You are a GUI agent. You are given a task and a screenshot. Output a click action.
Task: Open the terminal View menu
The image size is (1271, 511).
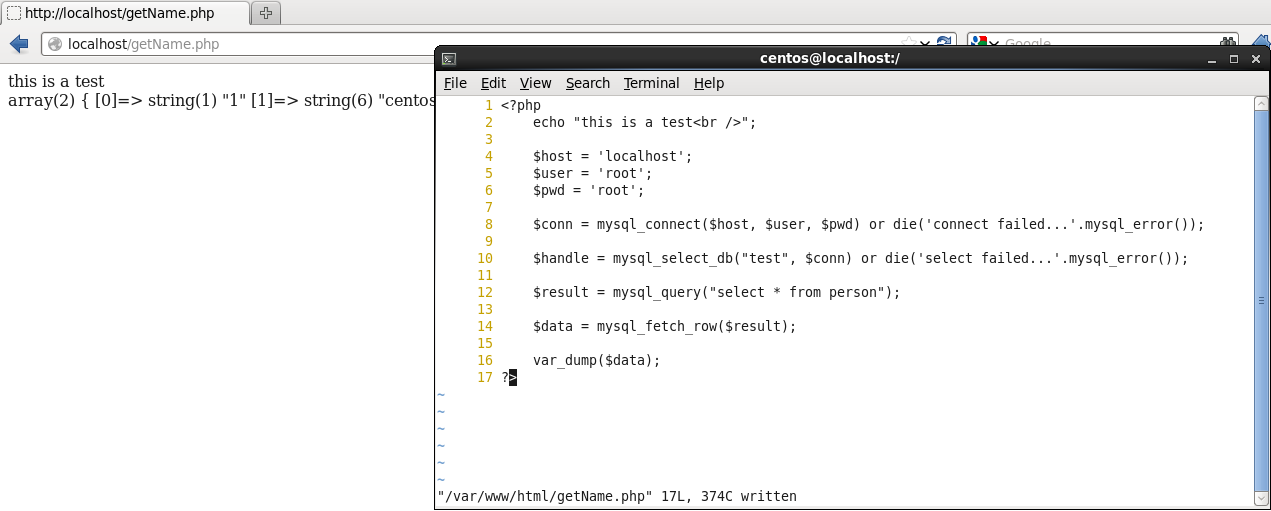point(535,83)
